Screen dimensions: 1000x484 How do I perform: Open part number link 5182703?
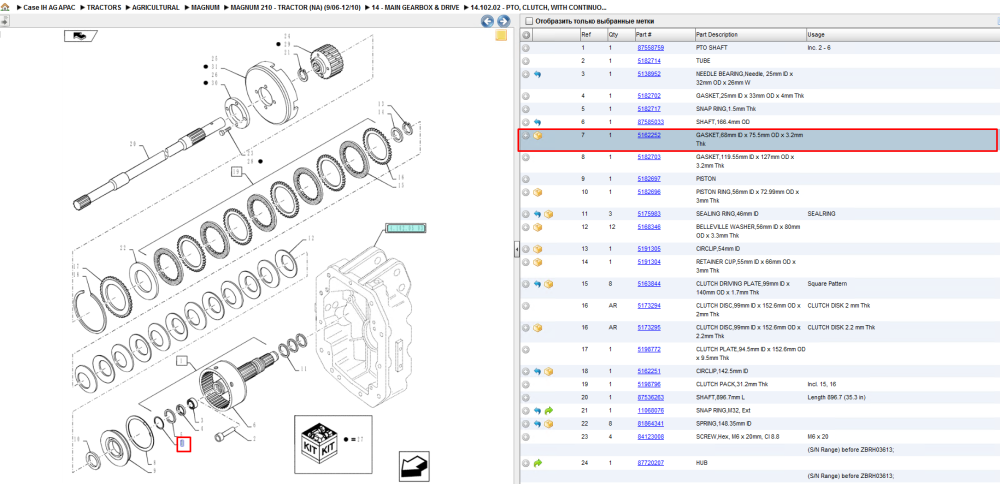(x=649, y=157)
